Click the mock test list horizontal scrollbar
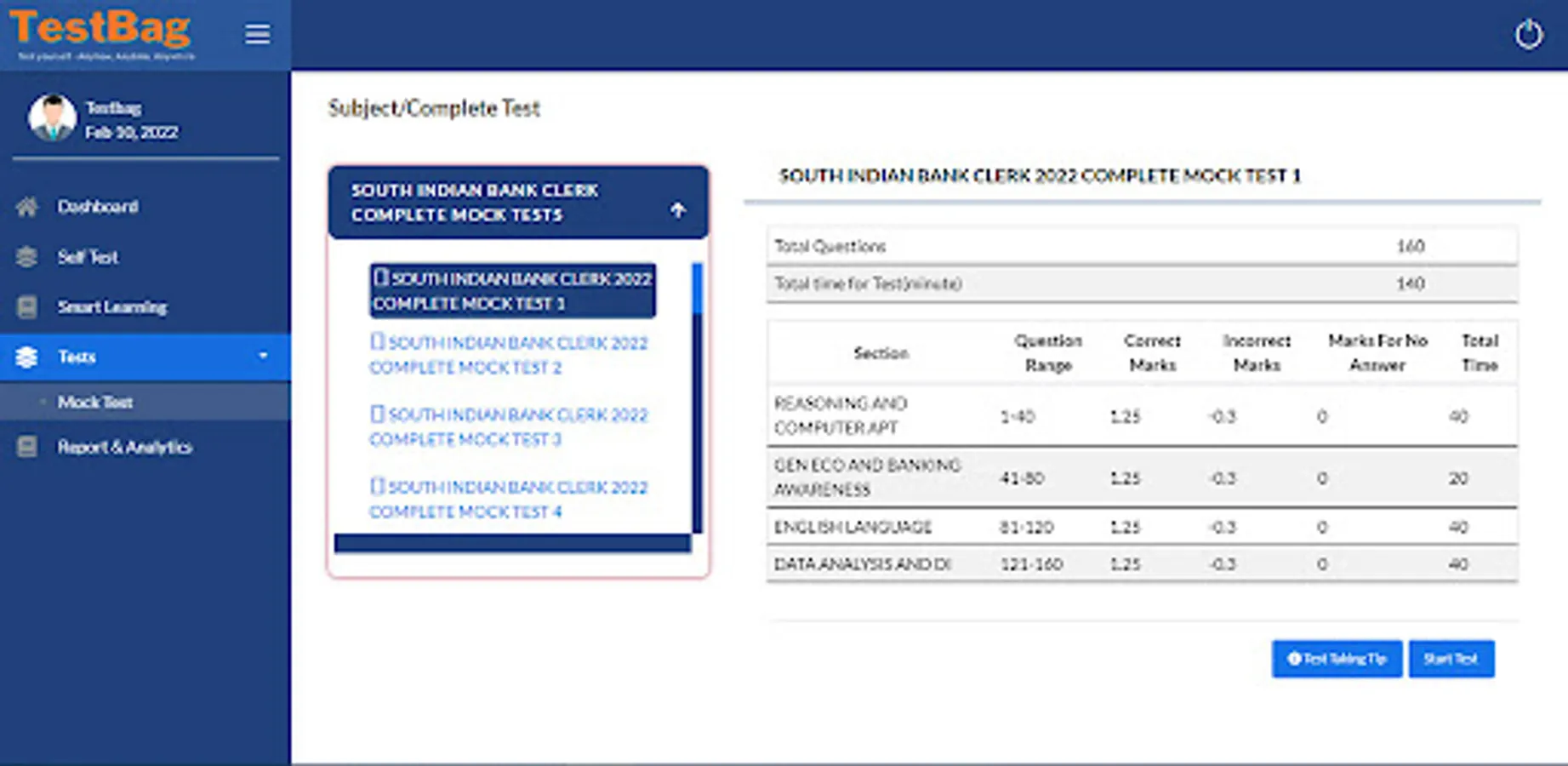Viewport: 1568px width, 766px height. click(x=512, y=544)
